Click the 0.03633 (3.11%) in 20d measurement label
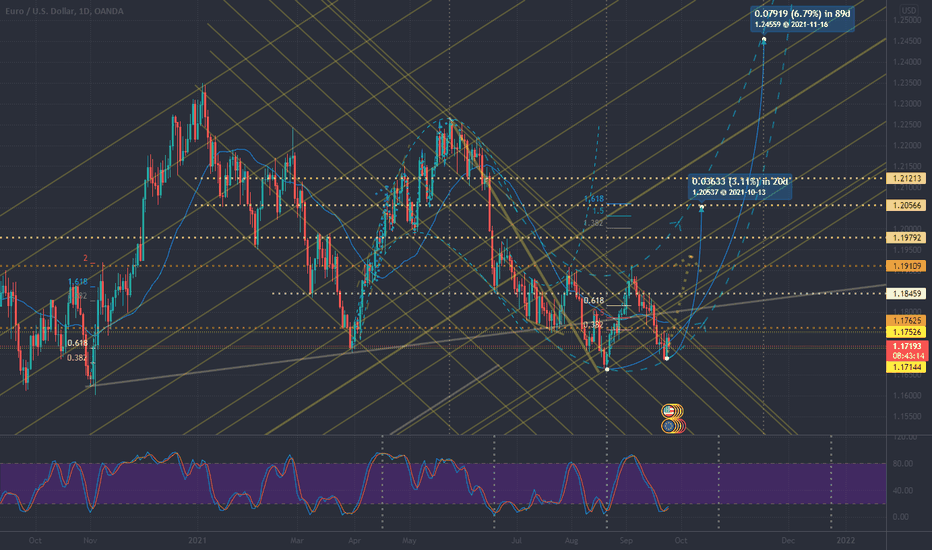The width and height of the screenshot is (932, 550). pyautogui.click(x=740, y=186)
